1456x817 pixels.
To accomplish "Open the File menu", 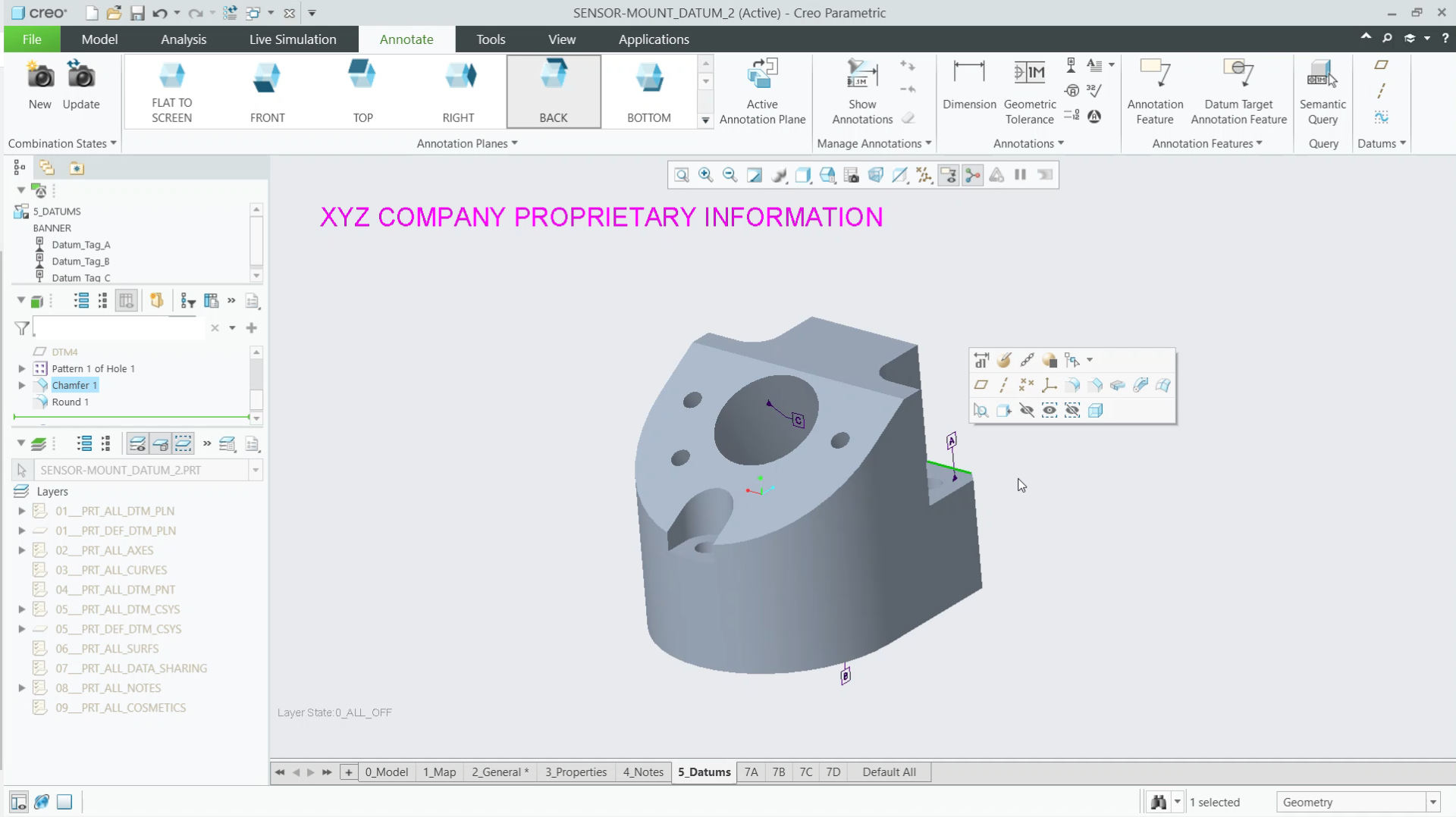I will point(32,39).
